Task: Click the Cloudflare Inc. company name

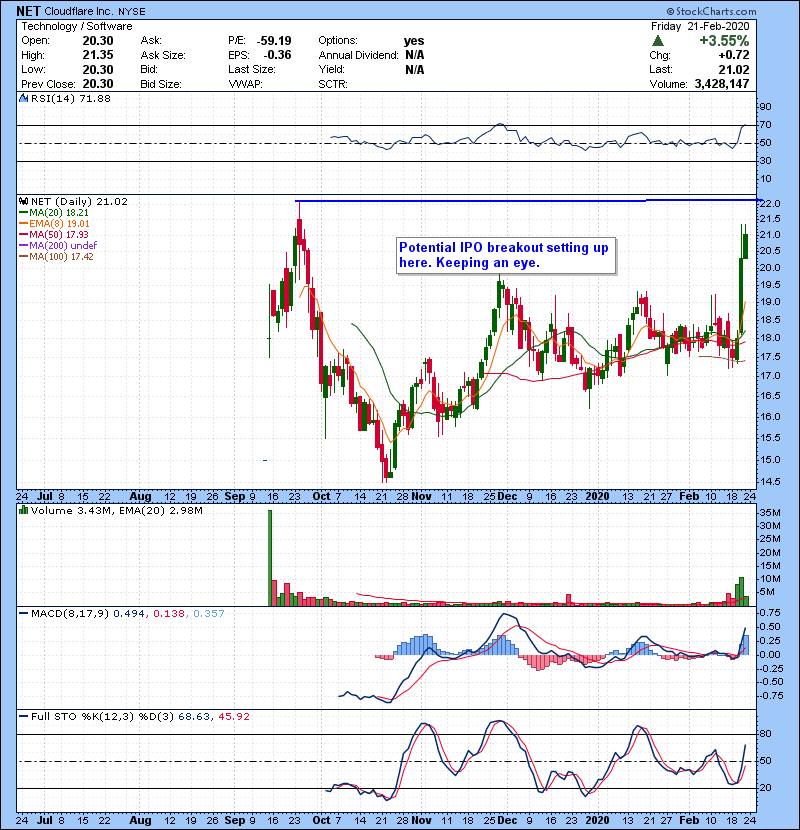Action: 78,11
